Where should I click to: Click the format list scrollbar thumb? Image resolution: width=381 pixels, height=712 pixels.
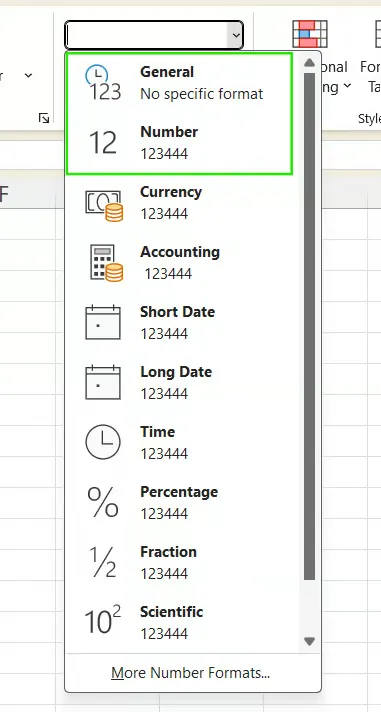(309, 326)
